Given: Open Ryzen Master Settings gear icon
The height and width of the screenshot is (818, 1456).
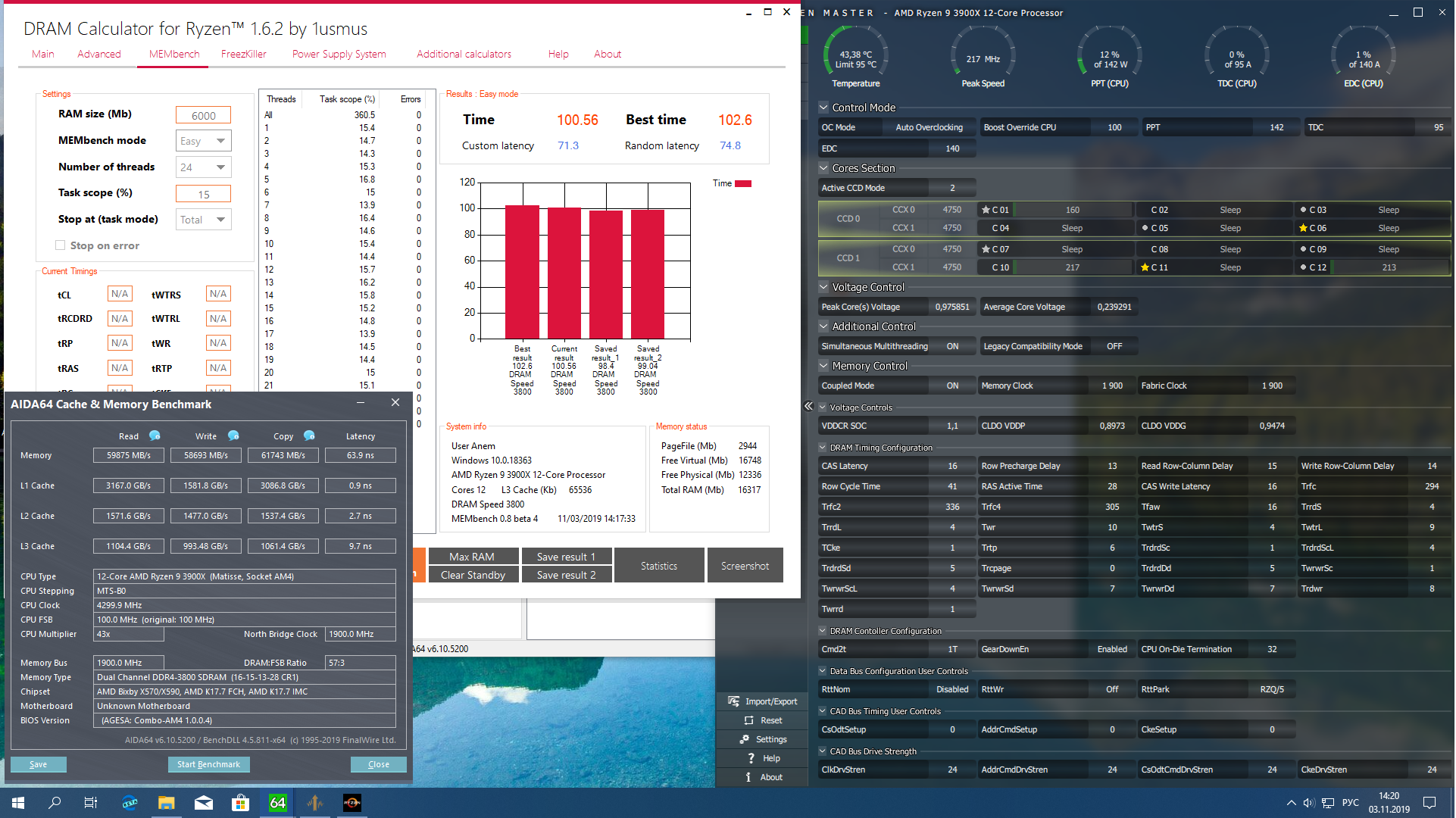Looking at the screenshot, I should (x=745, y=739).
